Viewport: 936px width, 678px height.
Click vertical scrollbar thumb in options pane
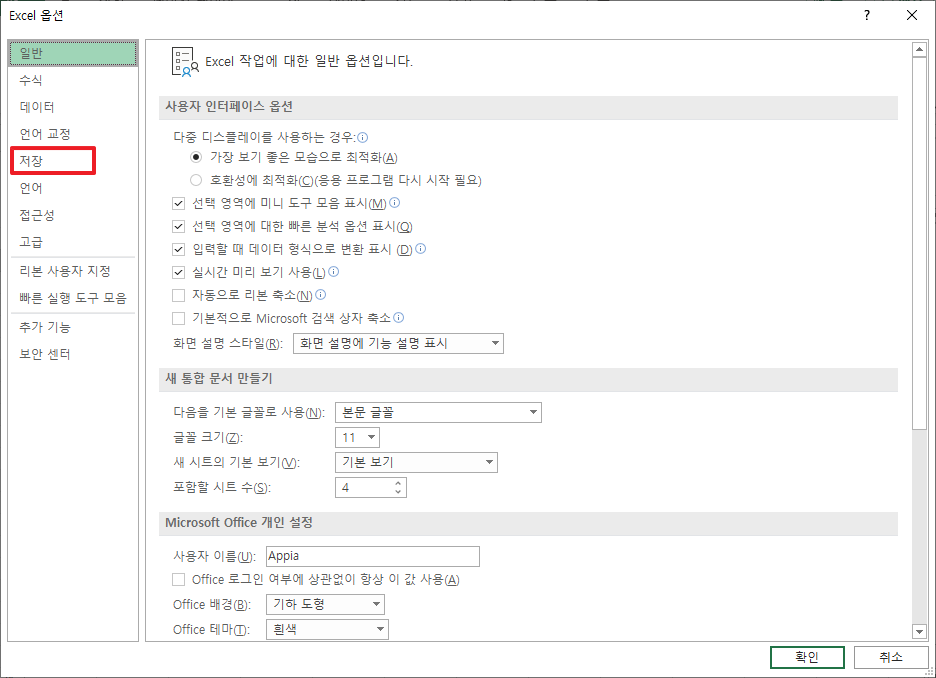(919, 243)
